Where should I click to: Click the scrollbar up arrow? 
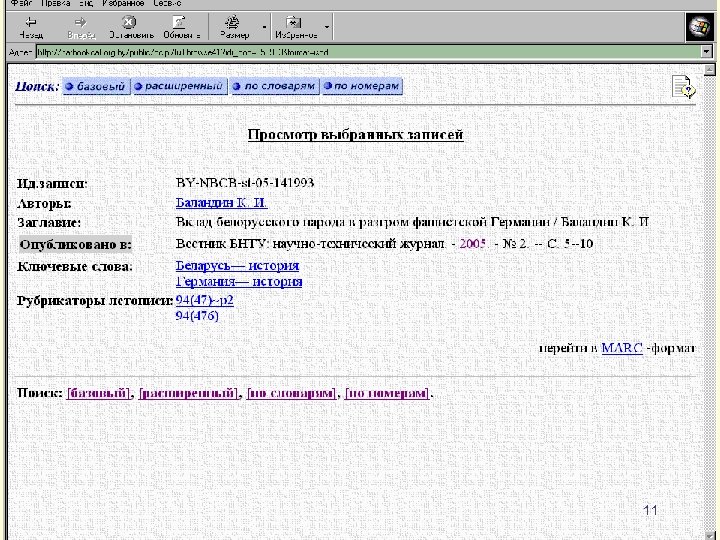[710, 70]
